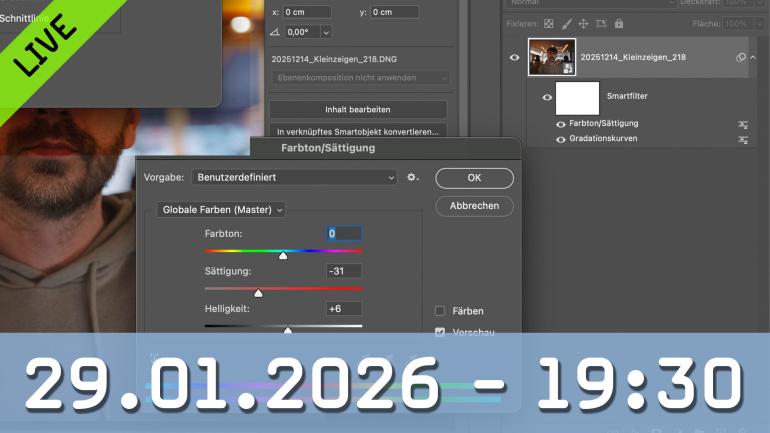This screenshot has width=770, height=433.
Task: Toggle visibility of the Gradationskurven smart filter
Action: coord(560,139)
